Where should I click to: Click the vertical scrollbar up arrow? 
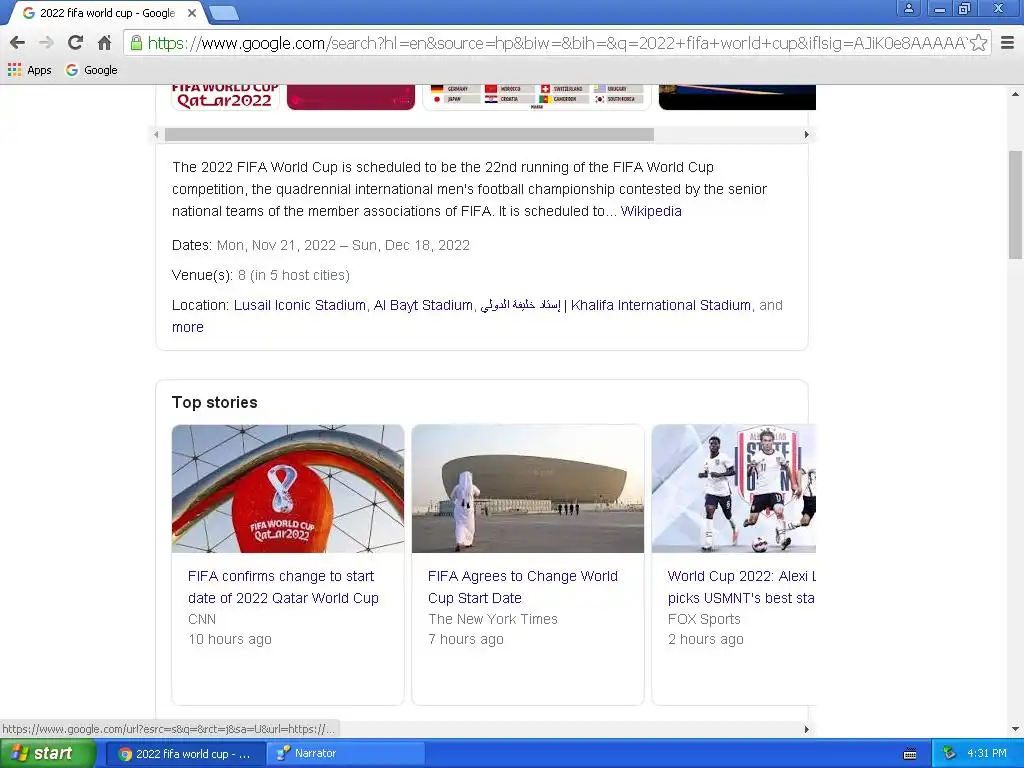tap(1016, 94)
